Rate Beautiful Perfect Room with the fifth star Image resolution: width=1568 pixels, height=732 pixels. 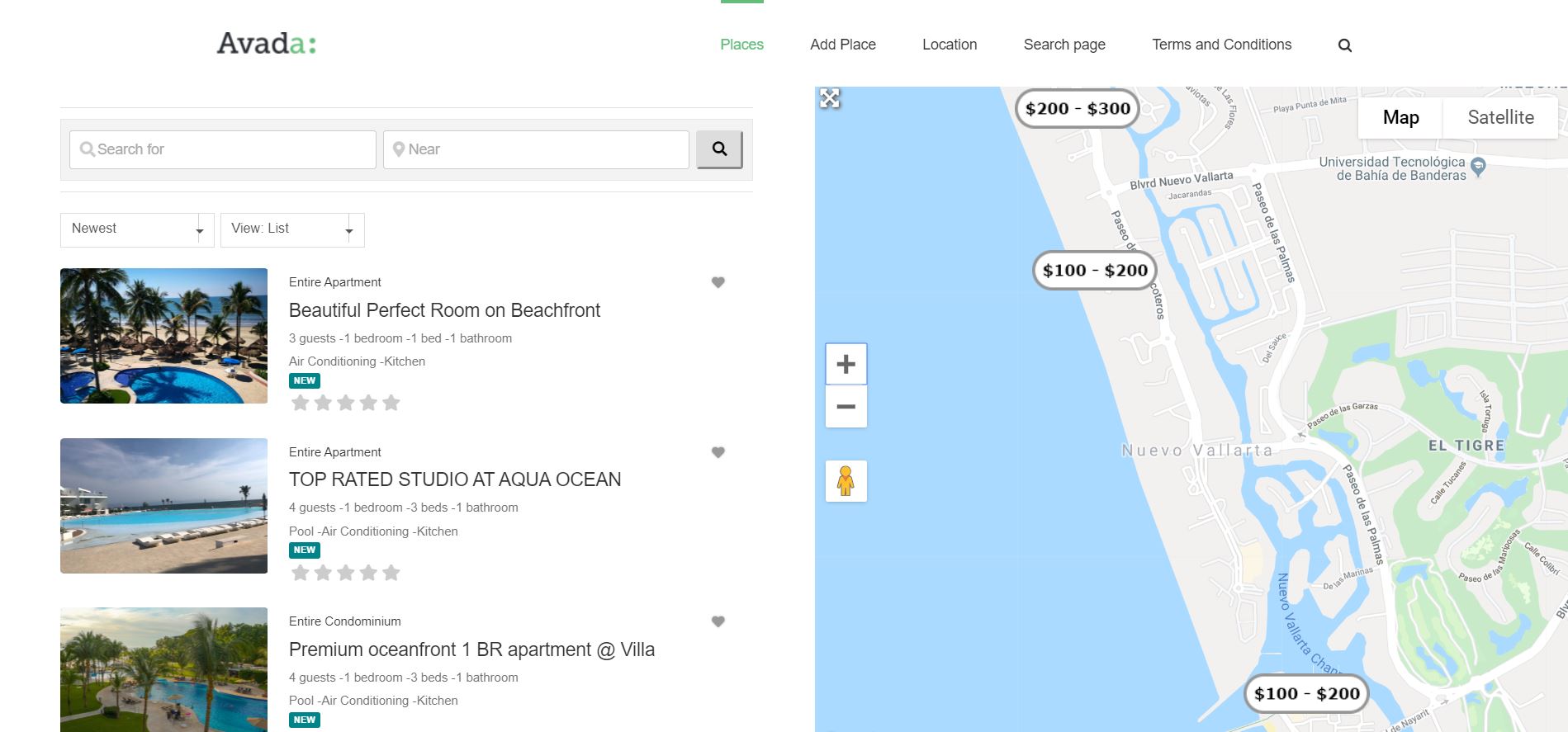[x=391, y=402]
